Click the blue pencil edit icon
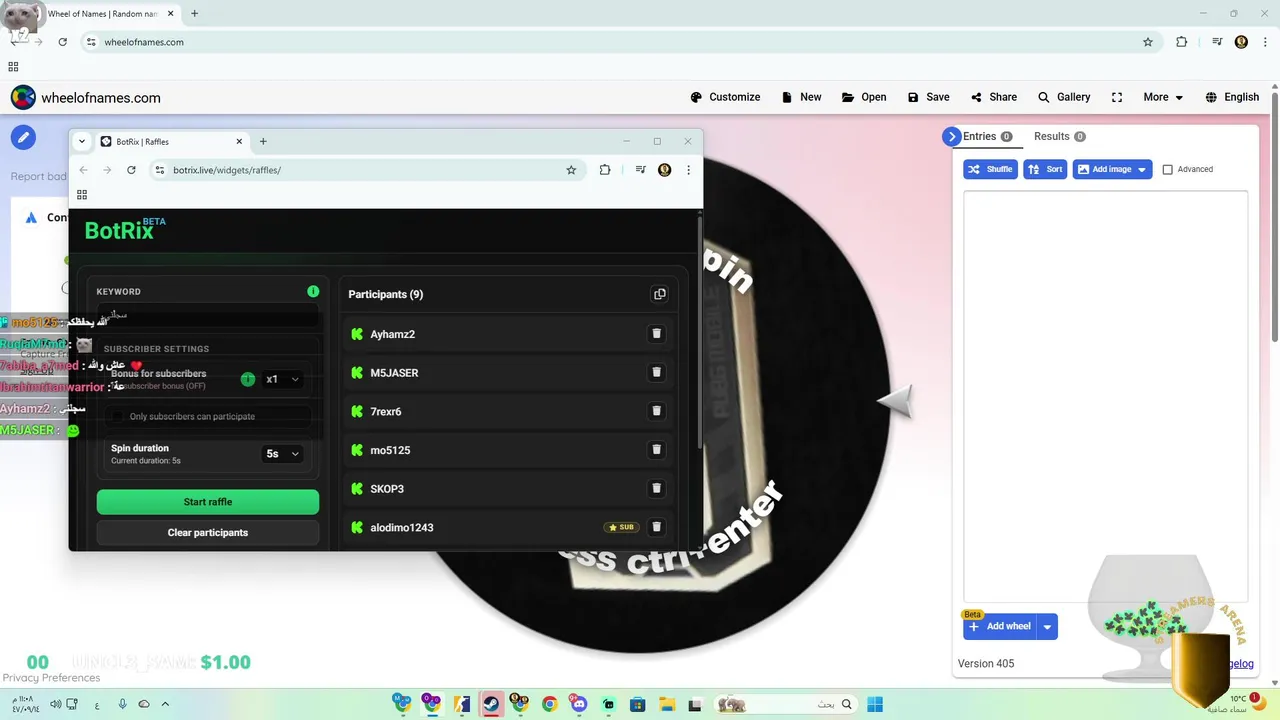1280x720 pixels. [23, 137]
